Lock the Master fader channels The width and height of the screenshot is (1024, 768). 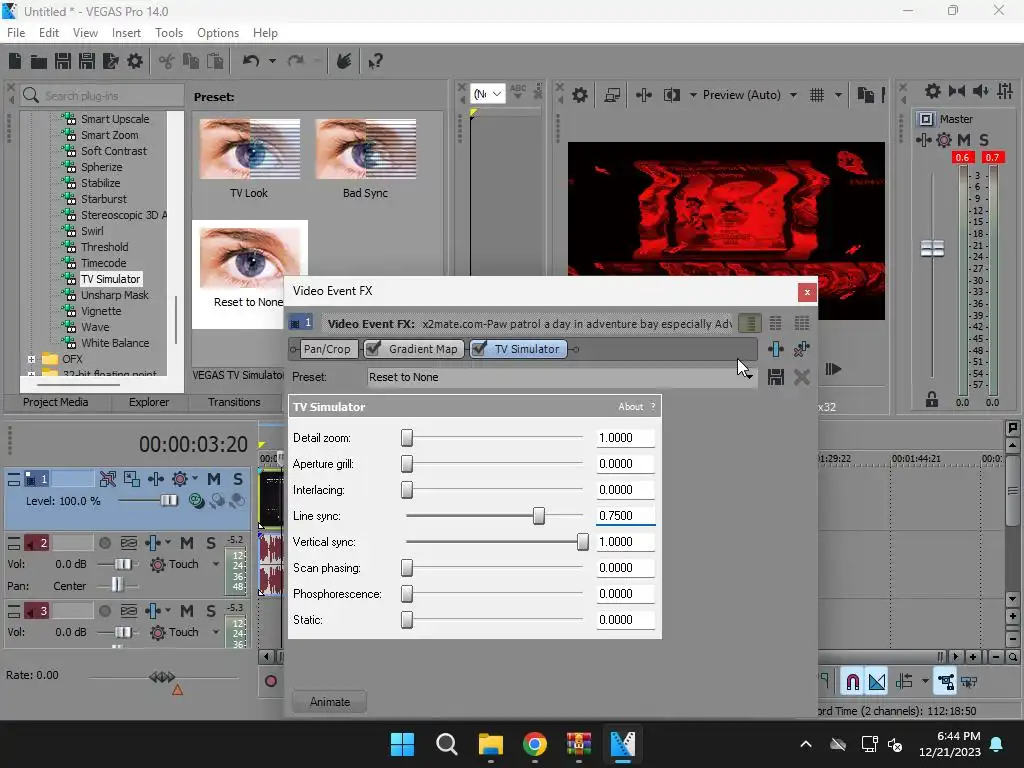tap(932, 399)
